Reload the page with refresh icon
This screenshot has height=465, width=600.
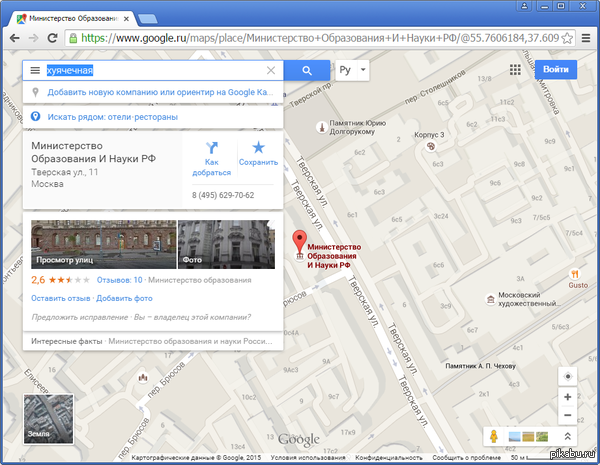(x=52, y=38)
